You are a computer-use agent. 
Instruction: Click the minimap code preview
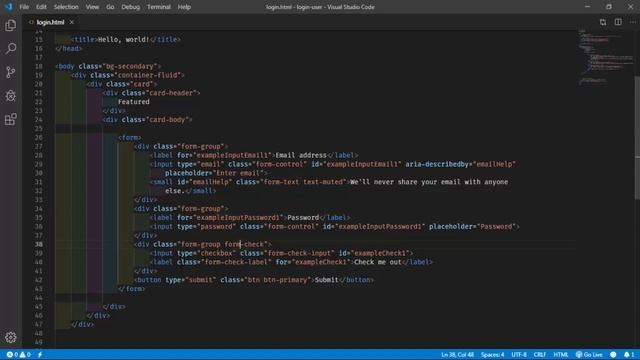606,57
